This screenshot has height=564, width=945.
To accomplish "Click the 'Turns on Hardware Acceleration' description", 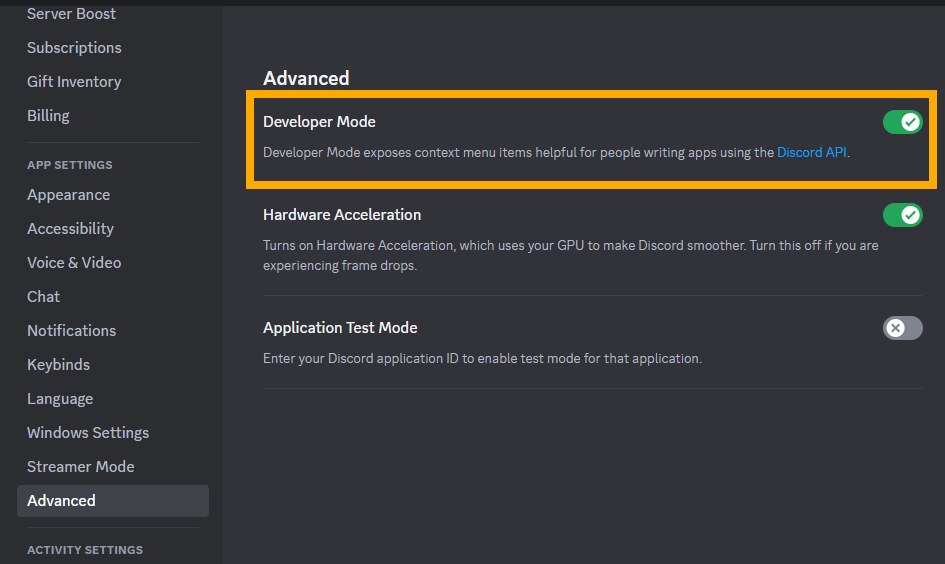I will coord(571,255).
